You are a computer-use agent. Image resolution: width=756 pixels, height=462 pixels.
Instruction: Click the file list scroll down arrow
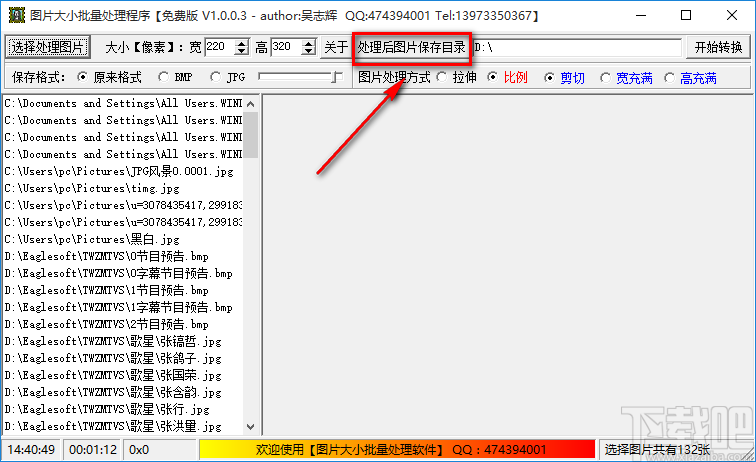pyautogui.click(x=251, y=426)
